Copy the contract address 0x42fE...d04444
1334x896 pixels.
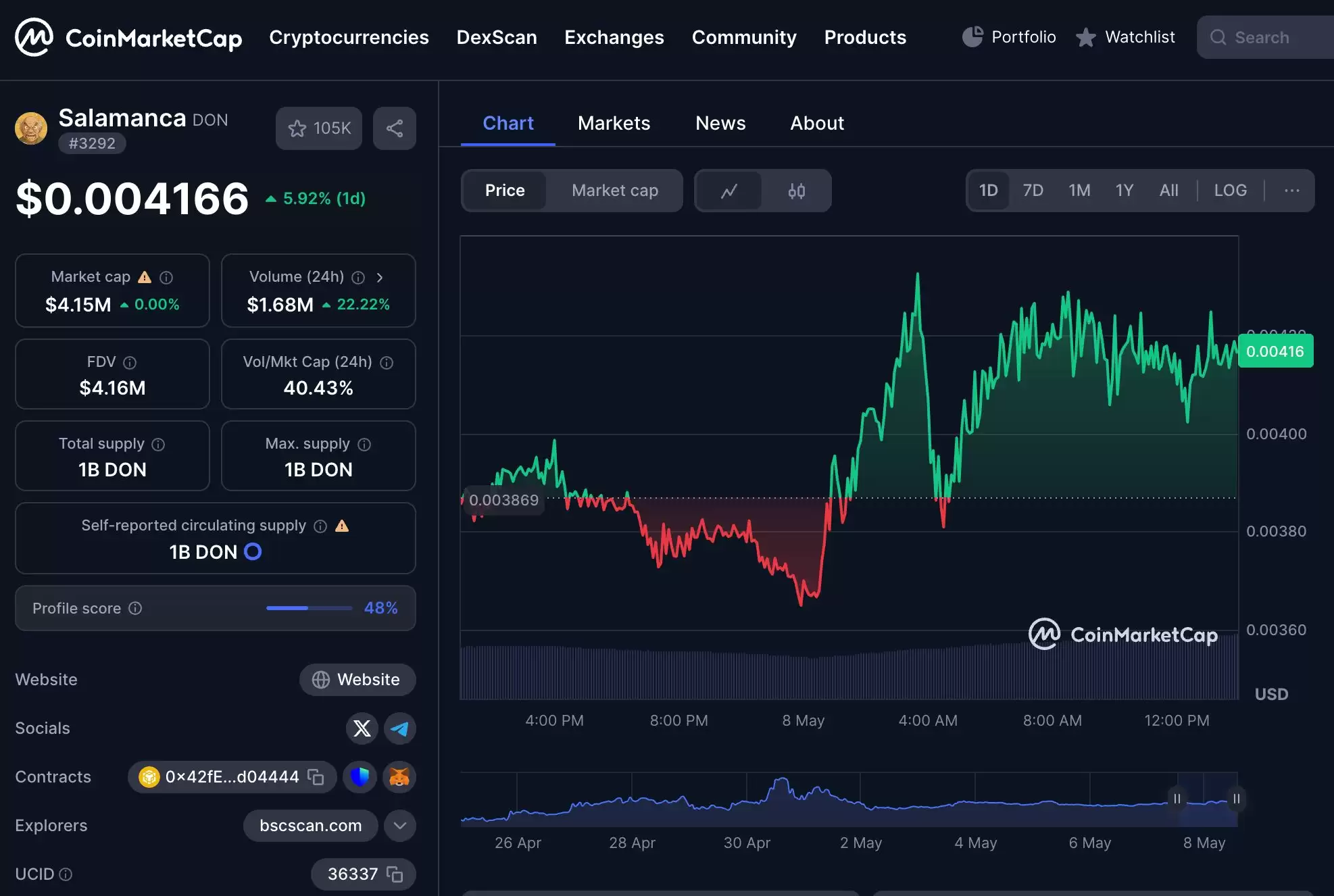point(316,777)
